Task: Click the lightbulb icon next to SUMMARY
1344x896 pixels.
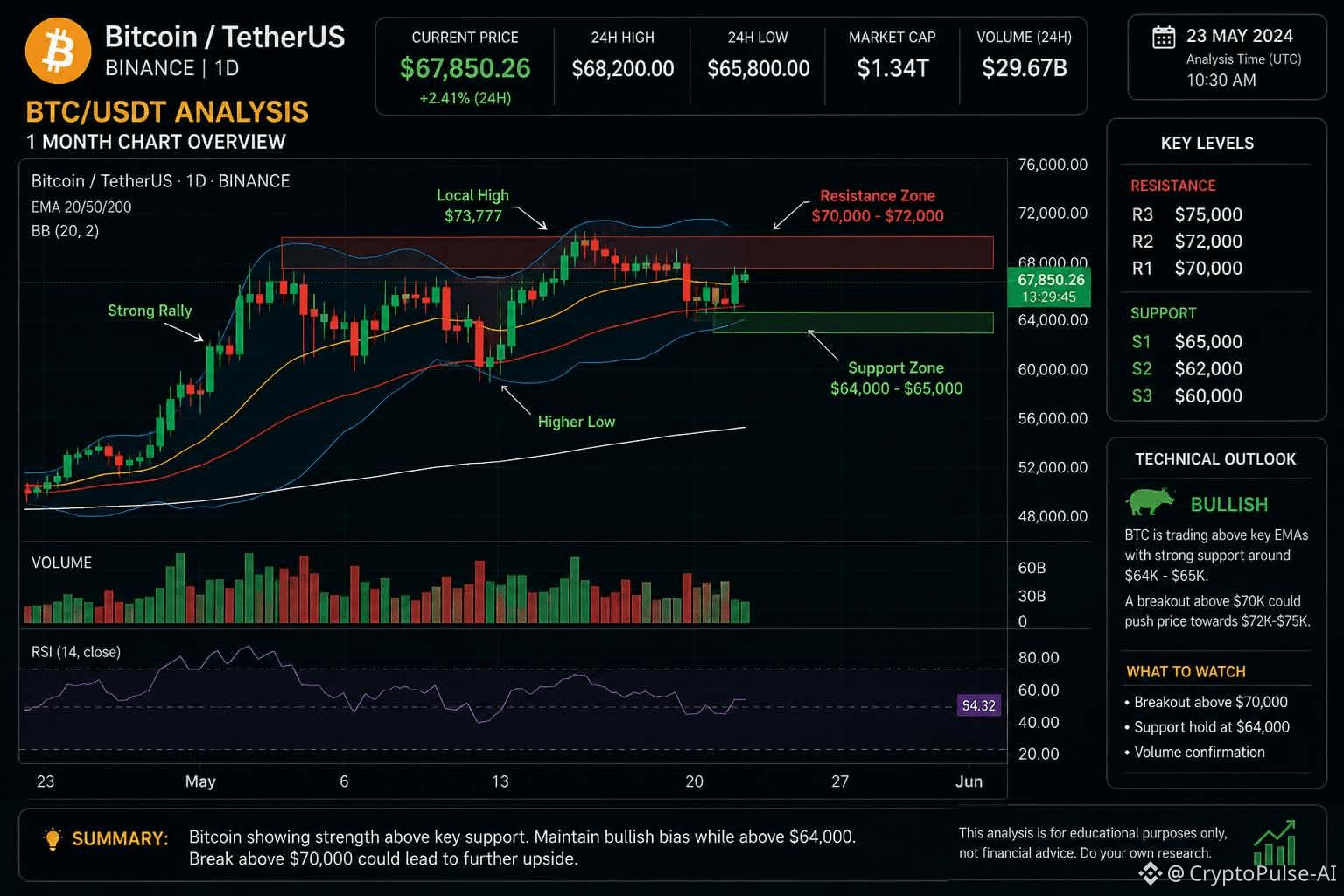Action: click(52, 838)
